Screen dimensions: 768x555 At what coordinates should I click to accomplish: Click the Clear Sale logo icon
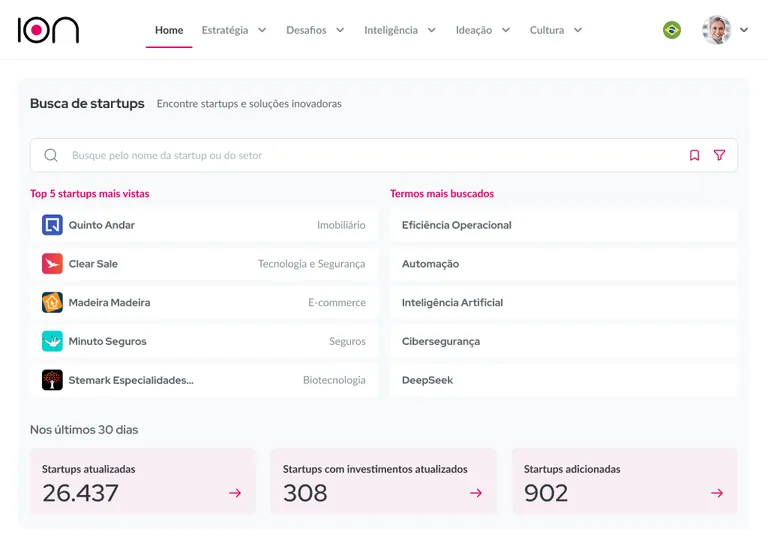coord(52,264)
